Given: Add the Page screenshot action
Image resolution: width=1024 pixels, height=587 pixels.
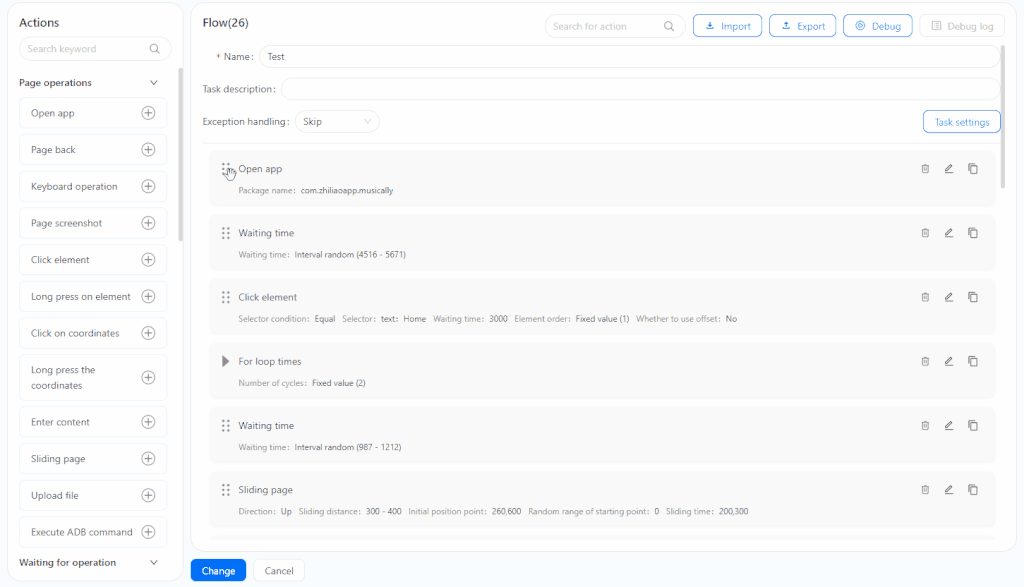Looking at the screenshot, I should coord(148,223).
